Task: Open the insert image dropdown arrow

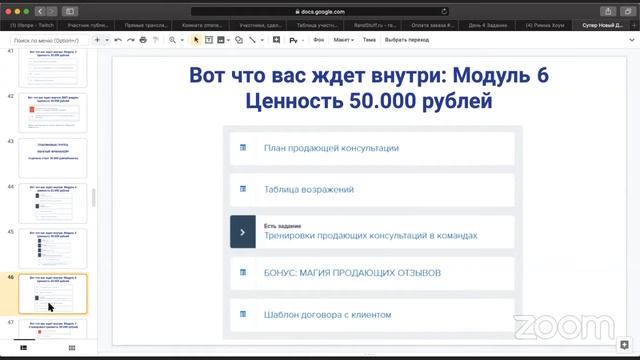Action: point(228,40)
